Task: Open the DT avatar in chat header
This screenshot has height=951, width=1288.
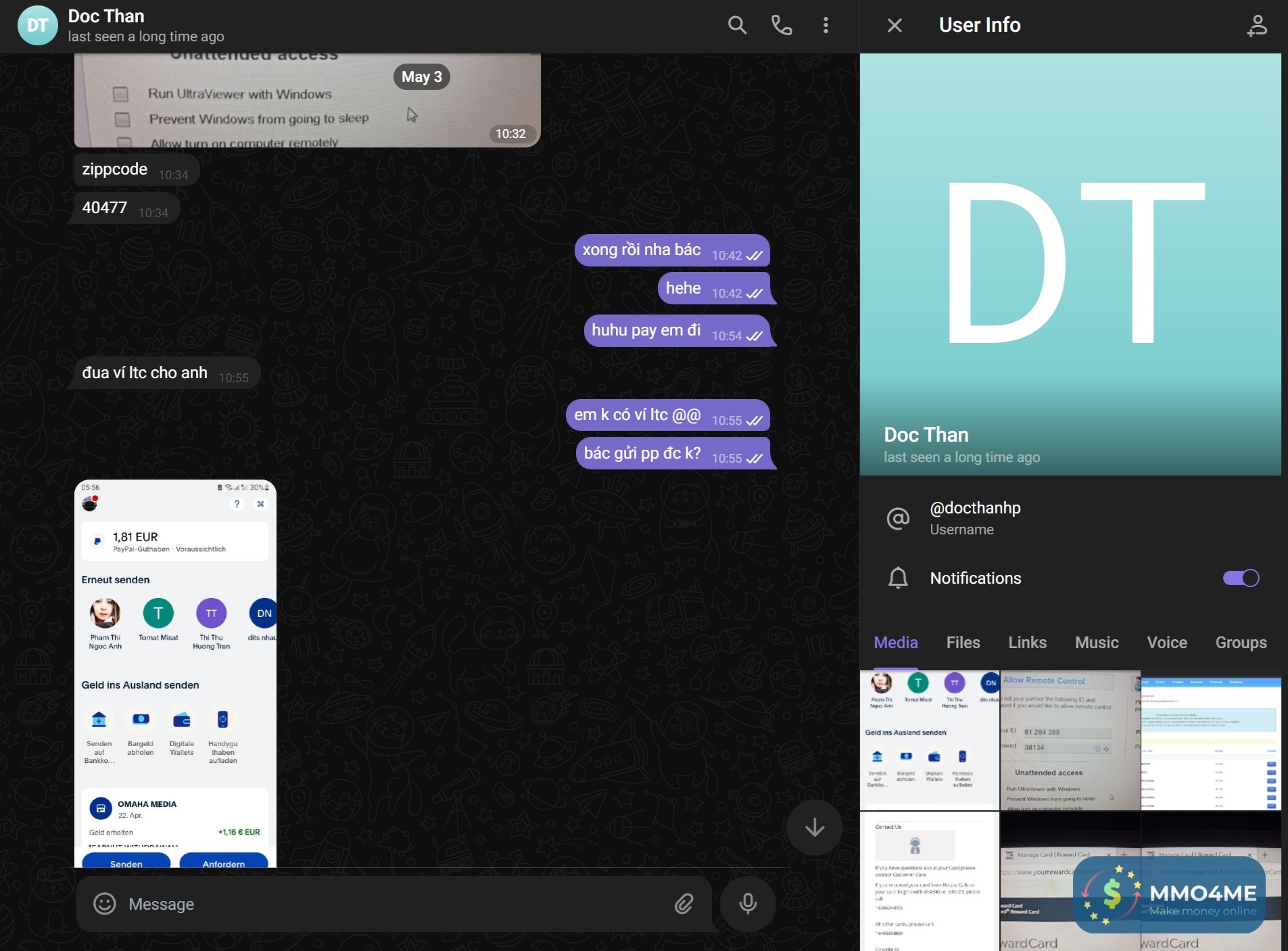Action: [37, 26]
